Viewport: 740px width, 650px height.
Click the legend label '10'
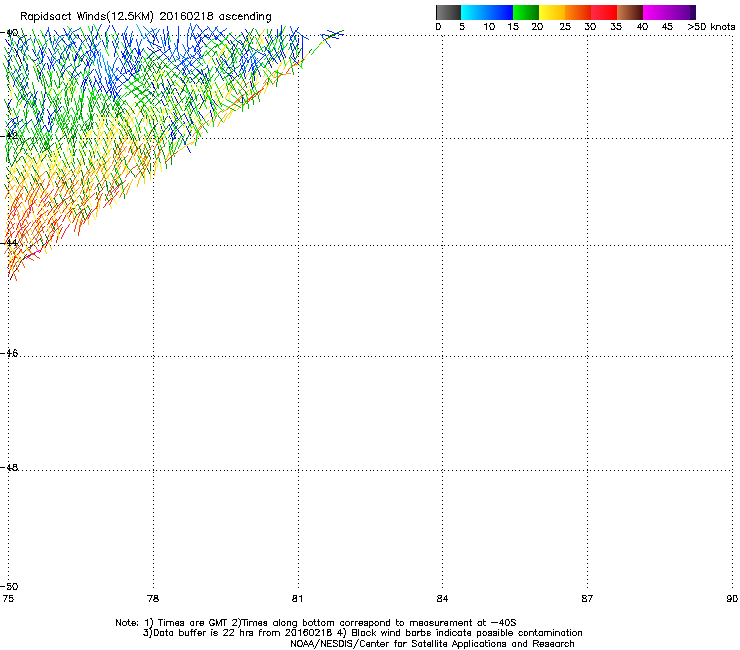[x=489, y=27]
